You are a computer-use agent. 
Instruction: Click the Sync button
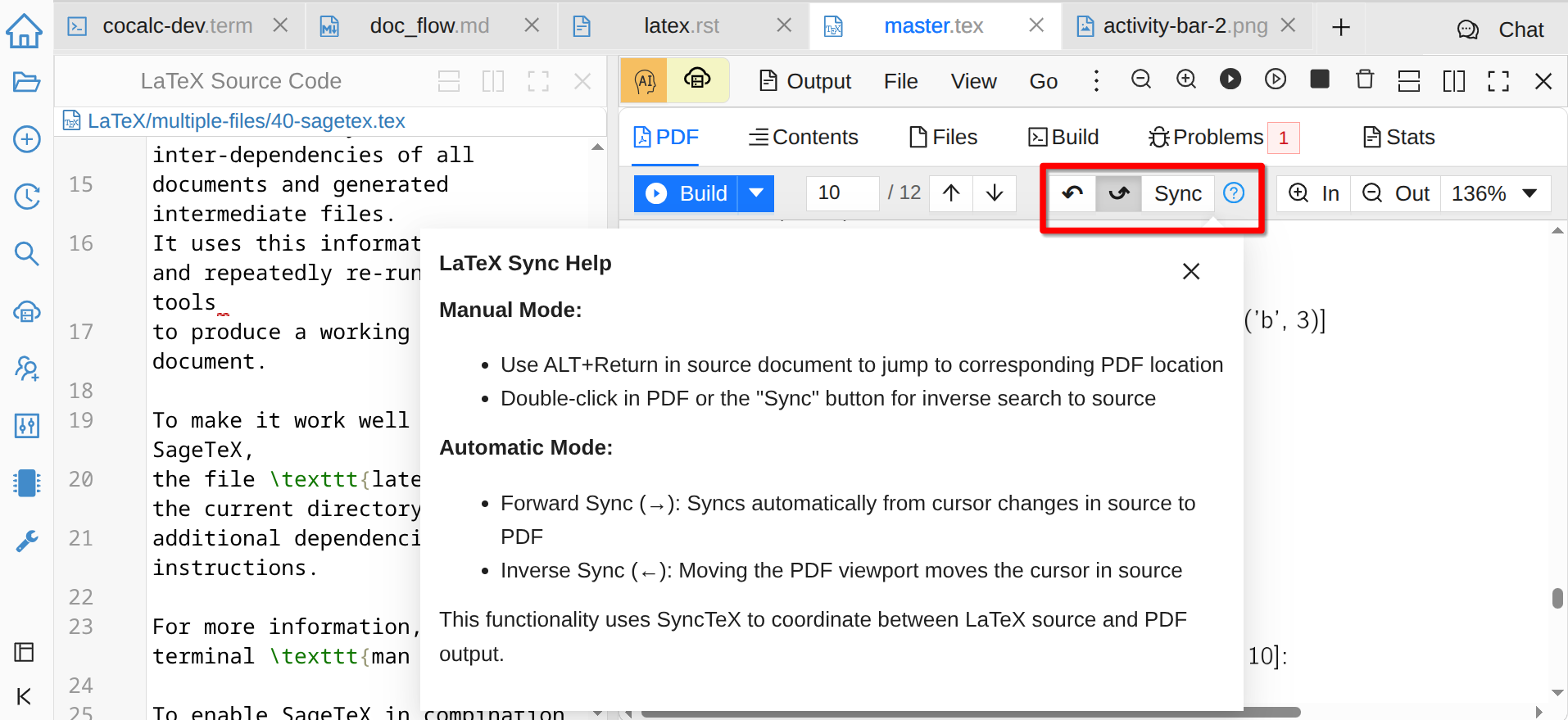(1177, 193)
